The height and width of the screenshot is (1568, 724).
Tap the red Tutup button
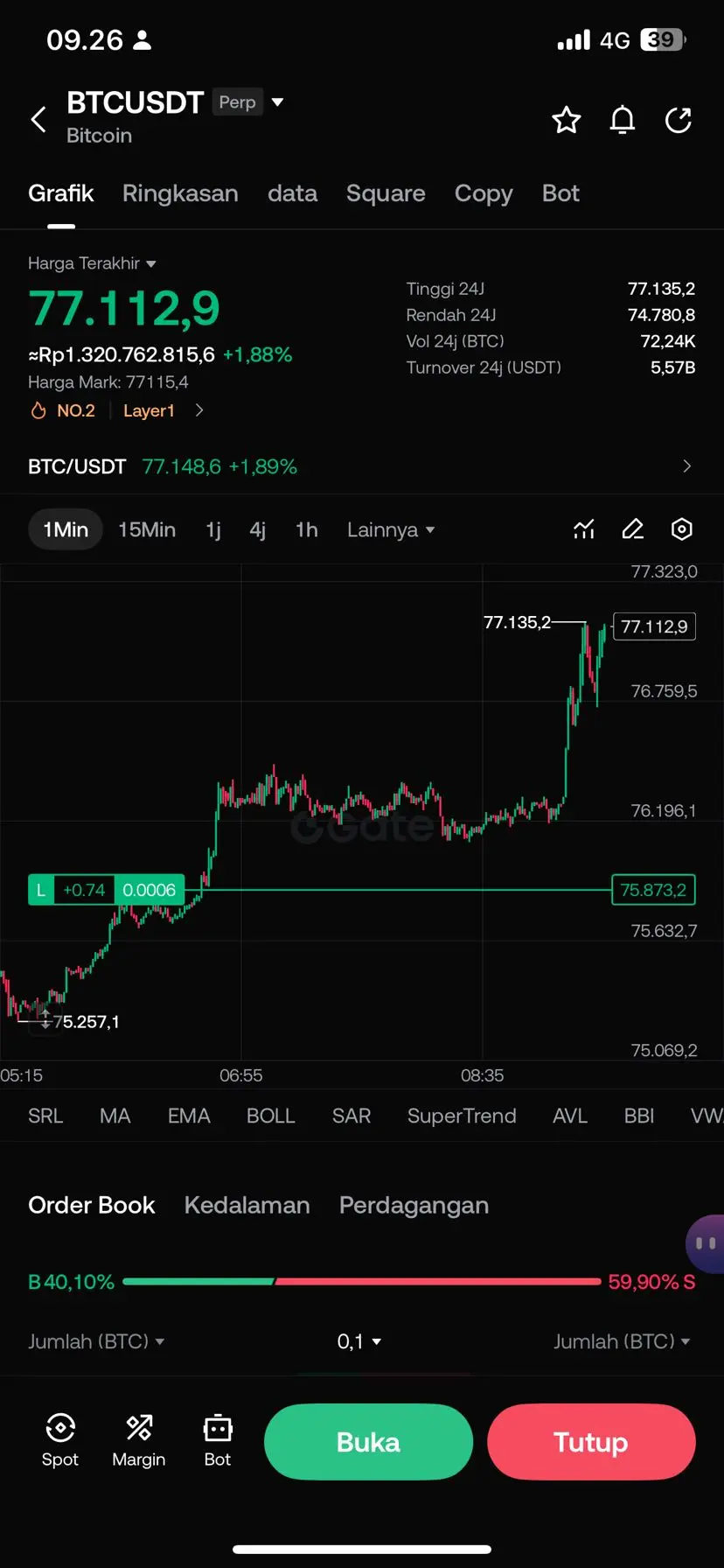pyautogui.click(x=591, y=1441)
